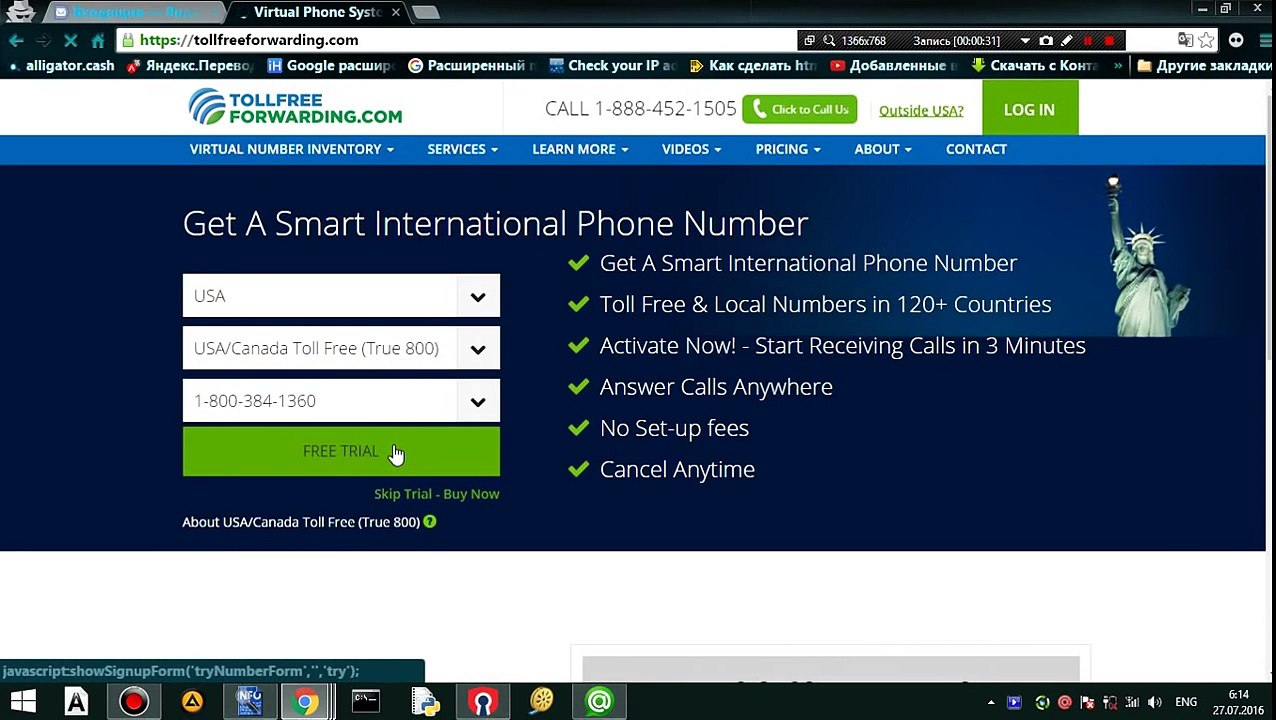Click the translate page icon in address bar
1276x720 pixels.
coord(1185,40)
